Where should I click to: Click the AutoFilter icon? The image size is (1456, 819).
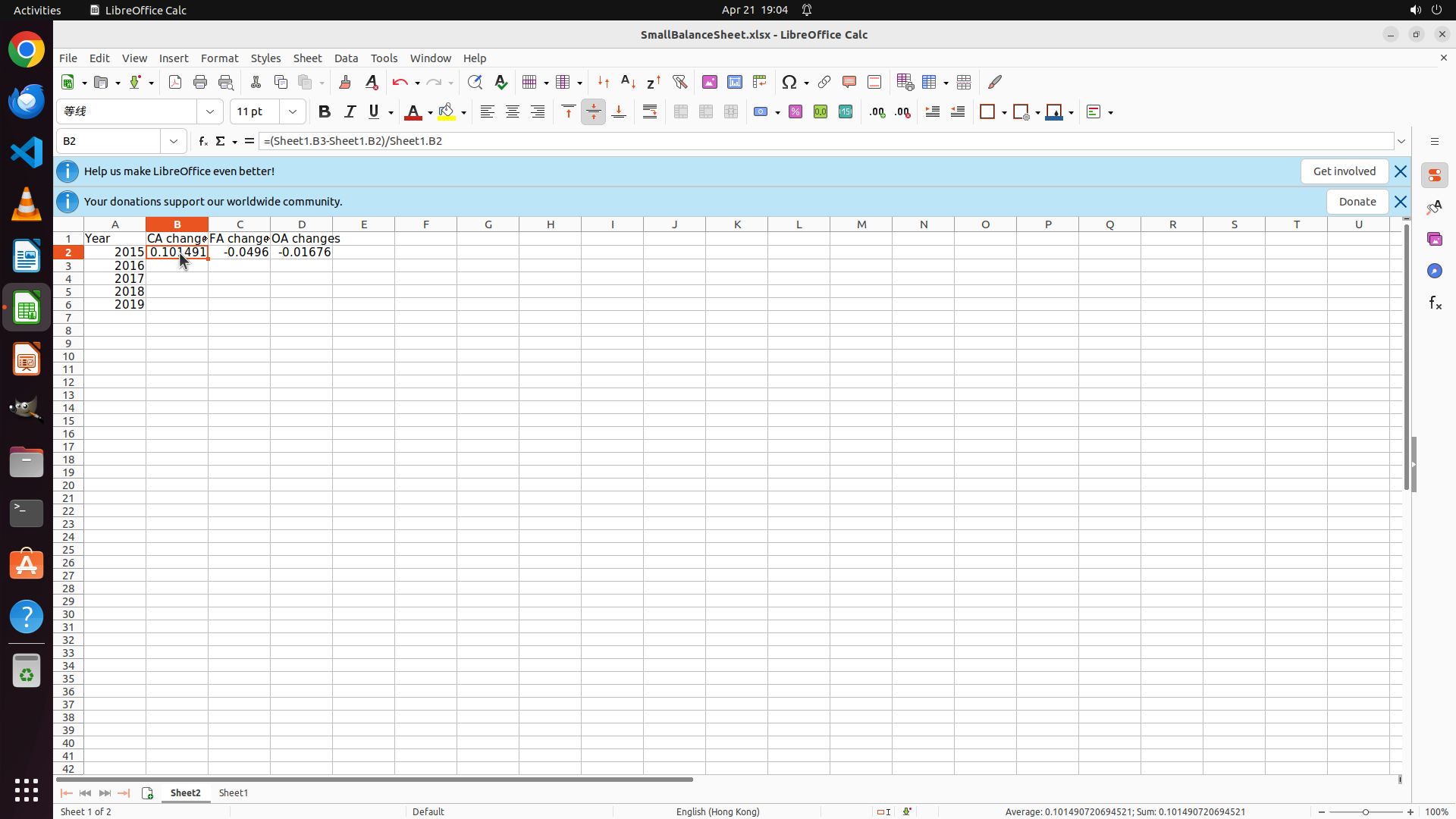[679, 82]
